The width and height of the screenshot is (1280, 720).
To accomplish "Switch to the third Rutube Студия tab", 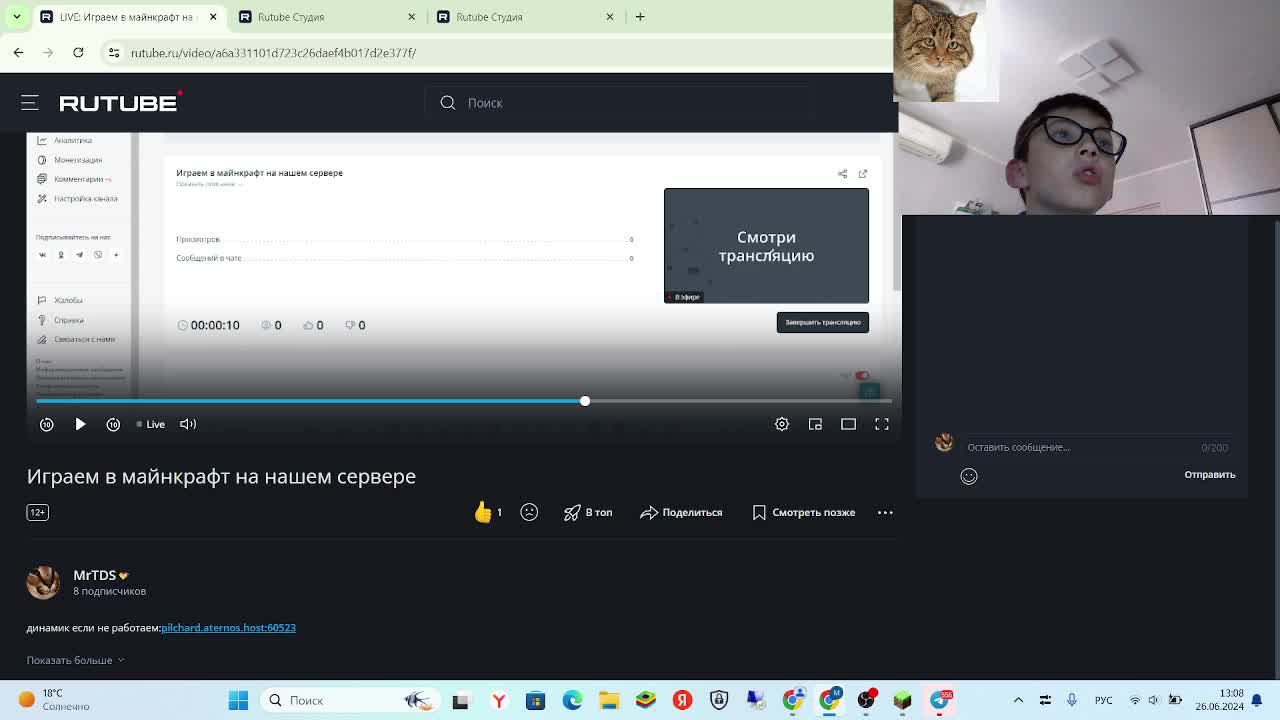I will 526,17.
